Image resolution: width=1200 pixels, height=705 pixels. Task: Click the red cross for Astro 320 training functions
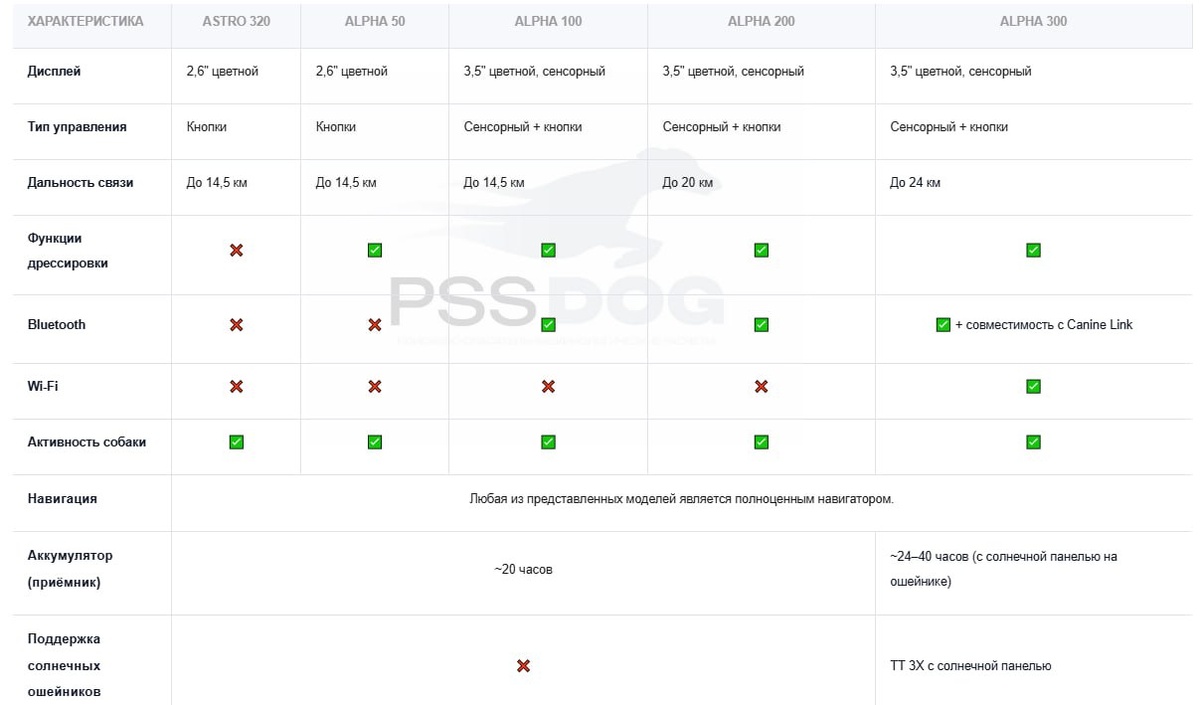pos(236,250)
